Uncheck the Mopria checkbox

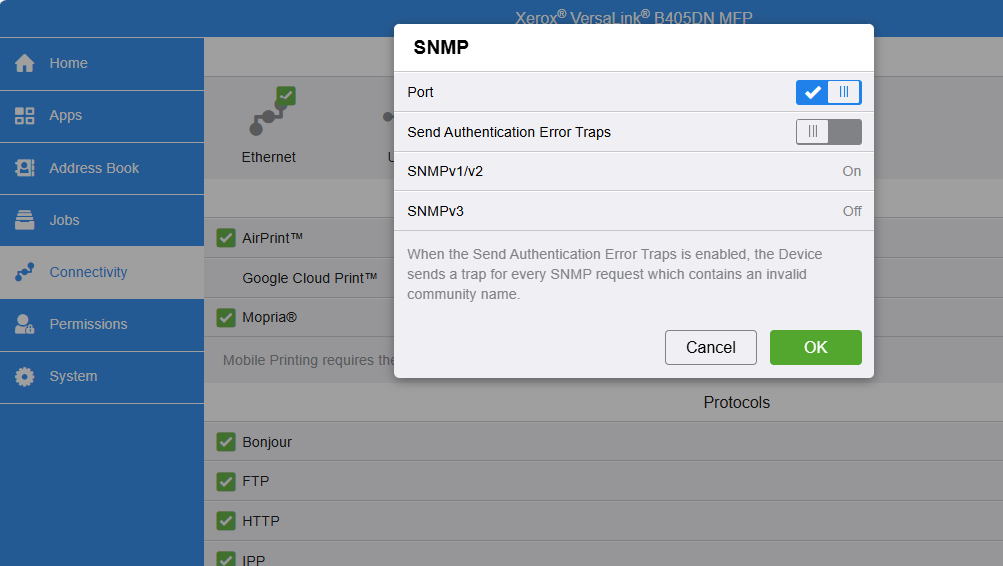(226, 317)
